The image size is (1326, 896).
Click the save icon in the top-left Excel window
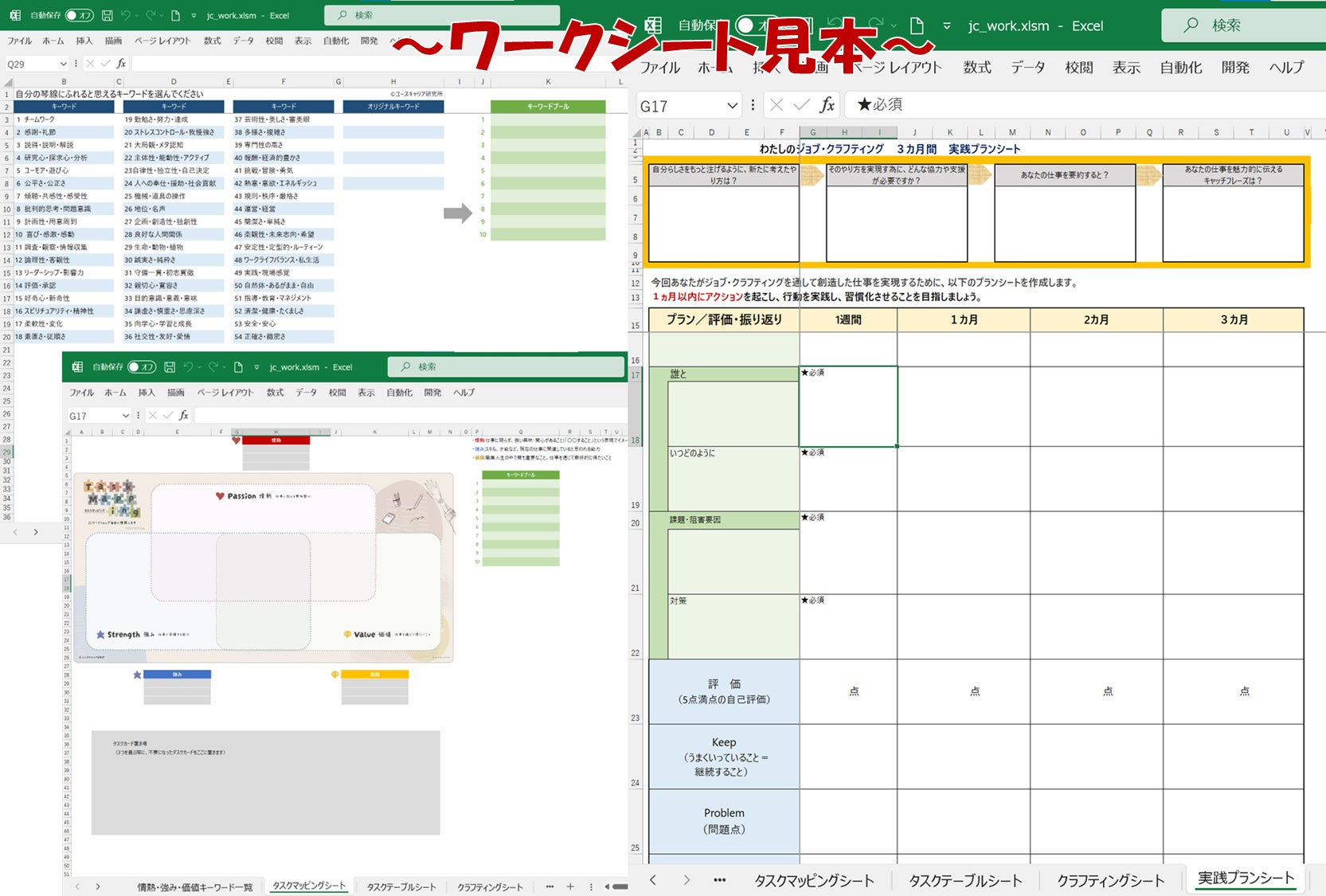point(107,15)
